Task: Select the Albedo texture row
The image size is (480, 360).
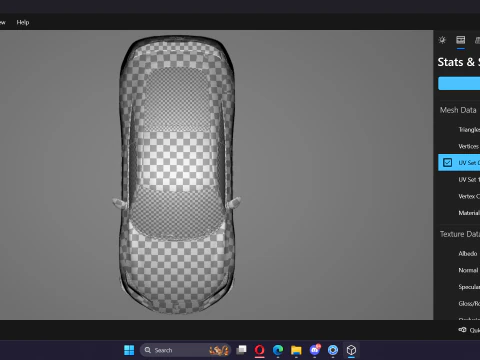Action: 459,253
